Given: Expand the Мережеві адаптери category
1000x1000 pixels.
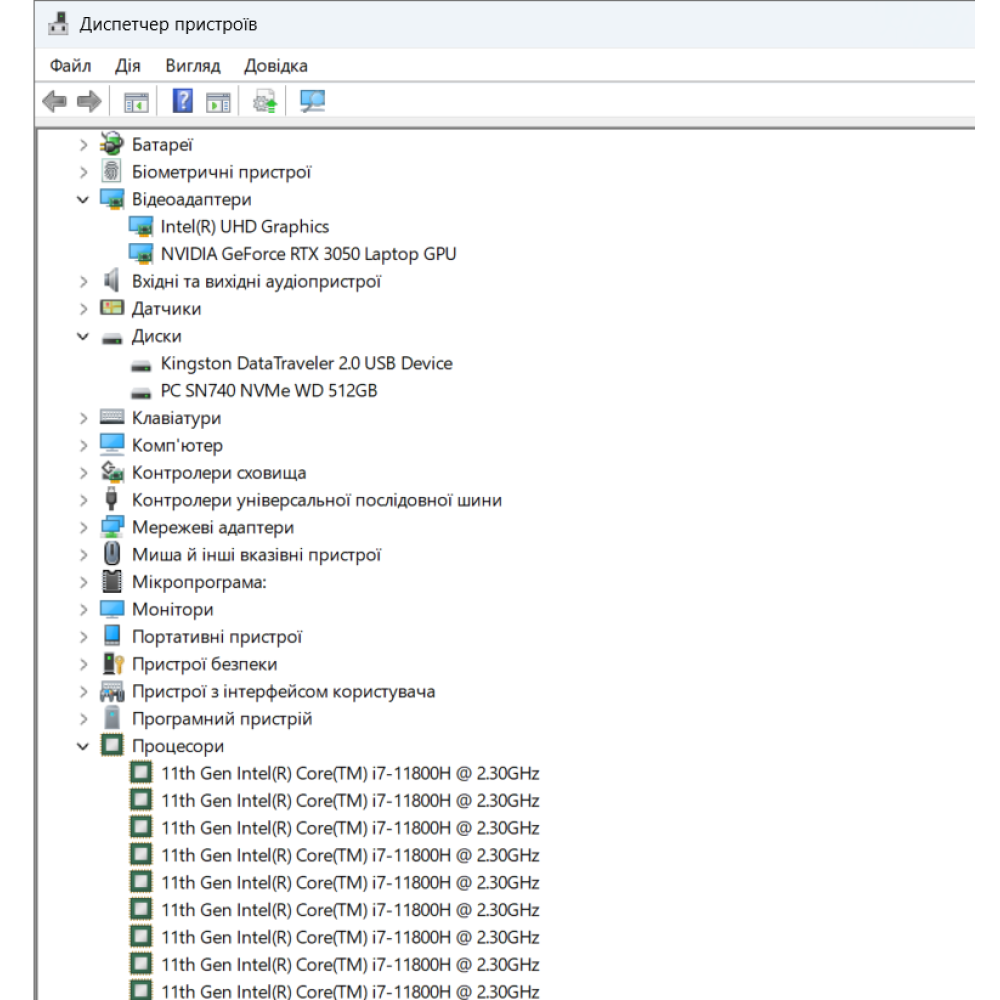Looking at the screenshot, I should tap(83, 528).
